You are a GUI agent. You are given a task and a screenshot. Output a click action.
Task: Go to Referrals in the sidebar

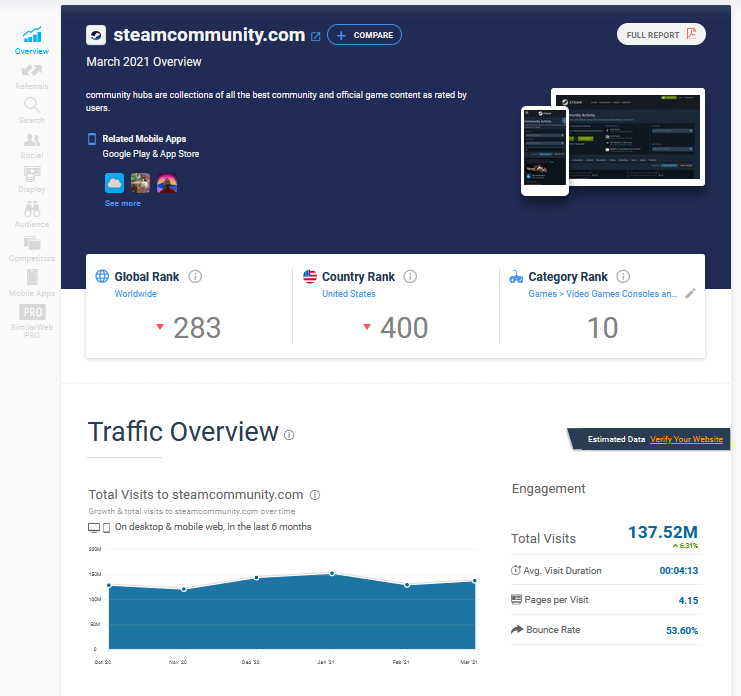tap(32, 77)
